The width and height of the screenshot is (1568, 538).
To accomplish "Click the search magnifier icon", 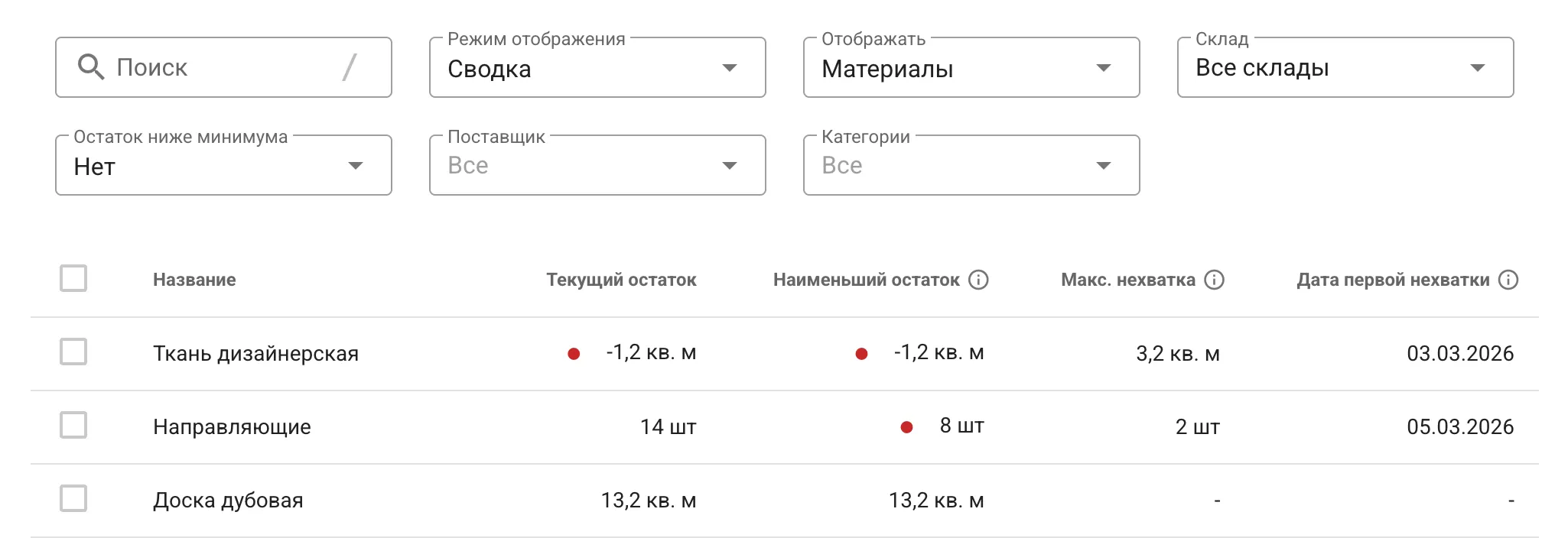I will [92, 67].
